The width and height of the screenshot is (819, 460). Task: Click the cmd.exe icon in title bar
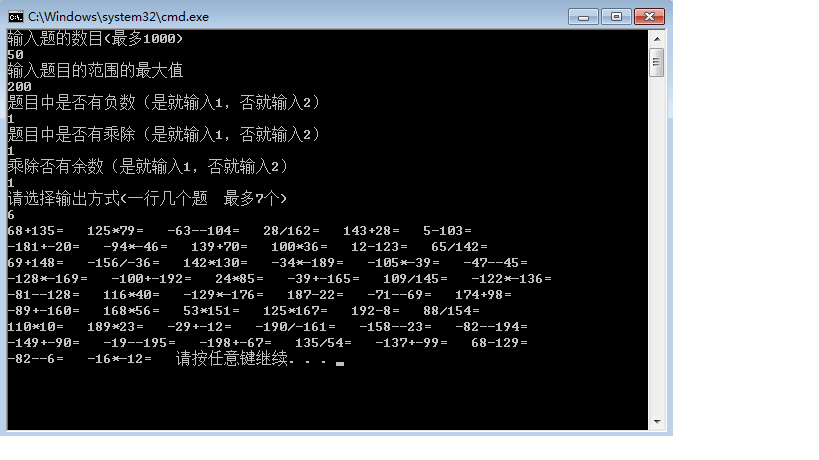pos(16,17)
